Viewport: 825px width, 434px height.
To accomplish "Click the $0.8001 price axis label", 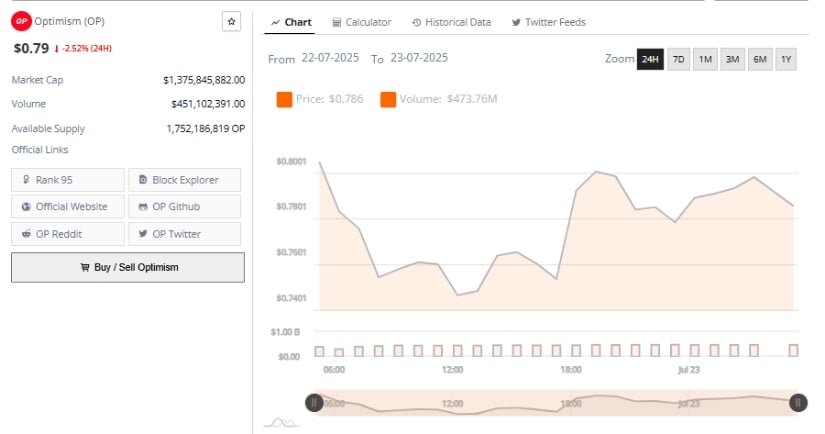I will 291,161.
